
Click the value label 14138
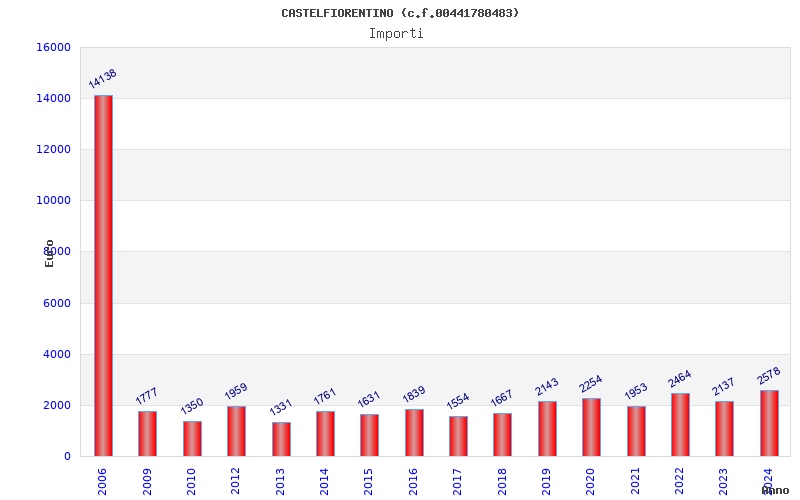pos(103,79)
